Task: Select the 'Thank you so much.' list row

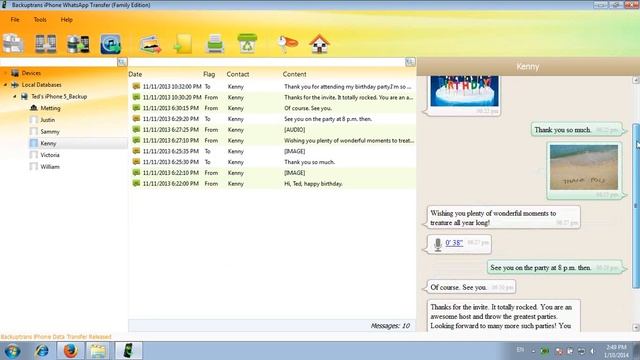Action: pos(272,162)
